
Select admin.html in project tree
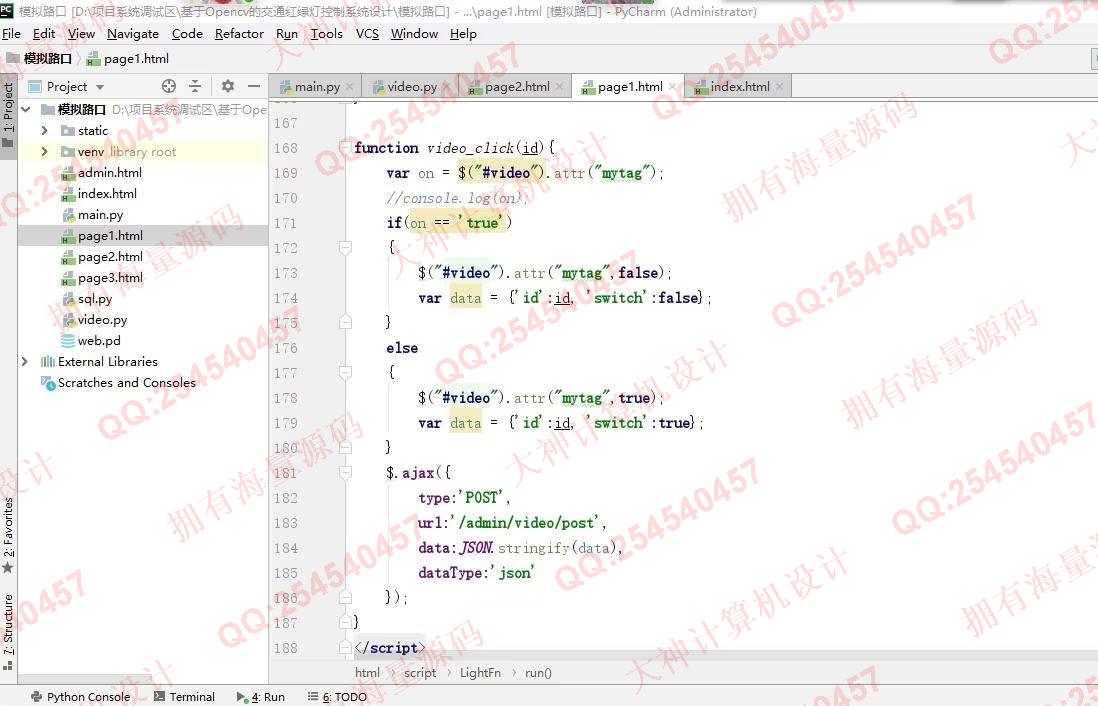click(109, 173)
